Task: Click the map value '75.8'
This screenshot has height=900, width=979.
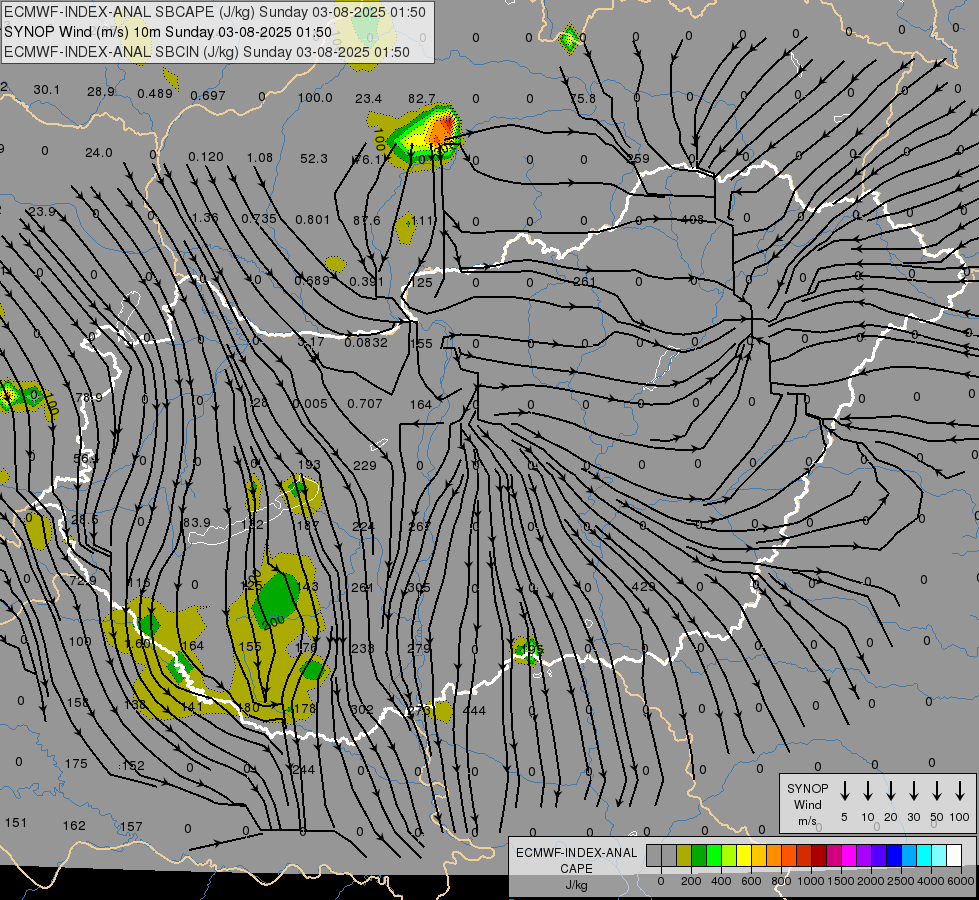Action: 583,99
